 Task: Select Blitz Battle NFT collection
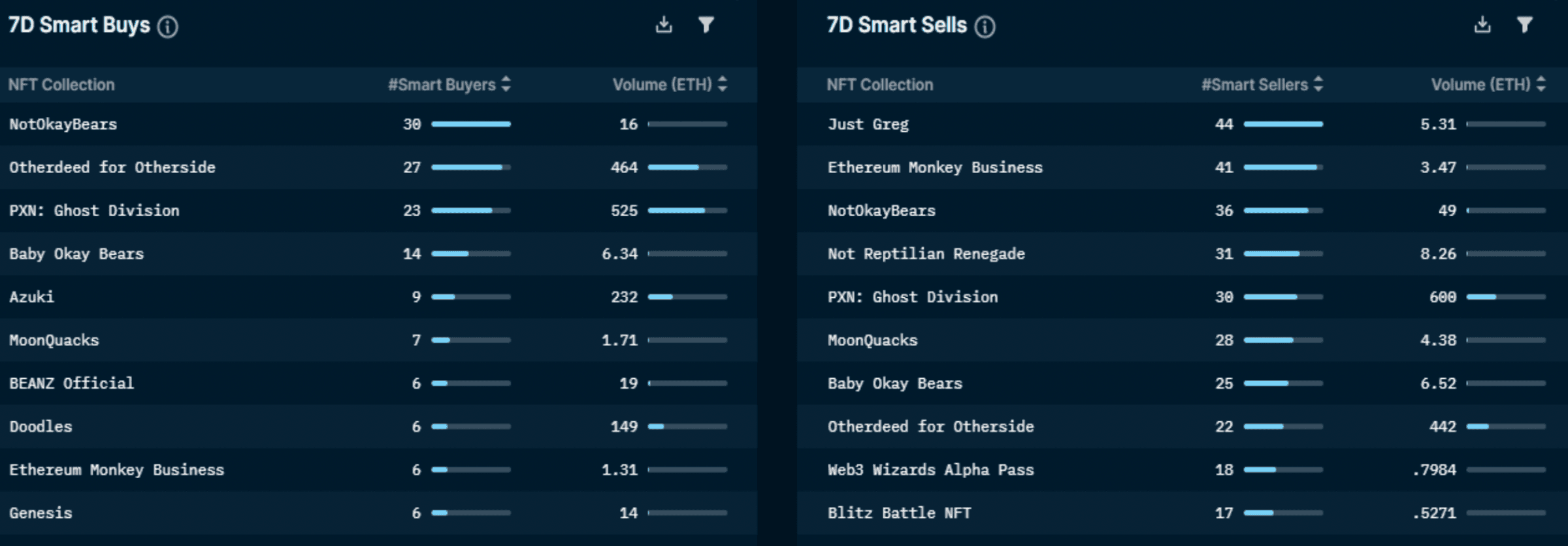coord(899,513)
